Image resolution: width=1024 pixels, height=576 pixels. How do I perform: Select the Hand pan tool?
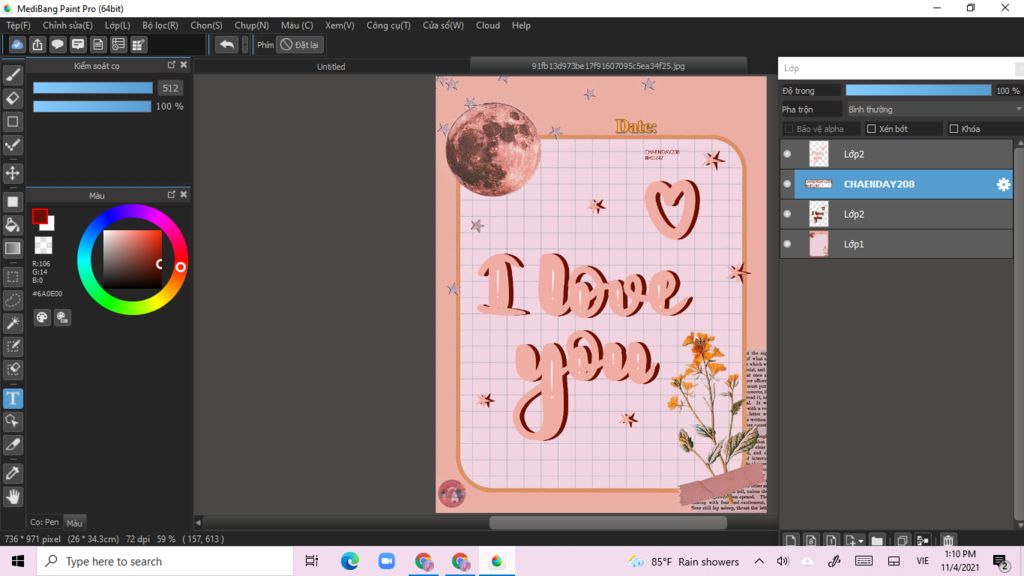(x=12, y=497)
